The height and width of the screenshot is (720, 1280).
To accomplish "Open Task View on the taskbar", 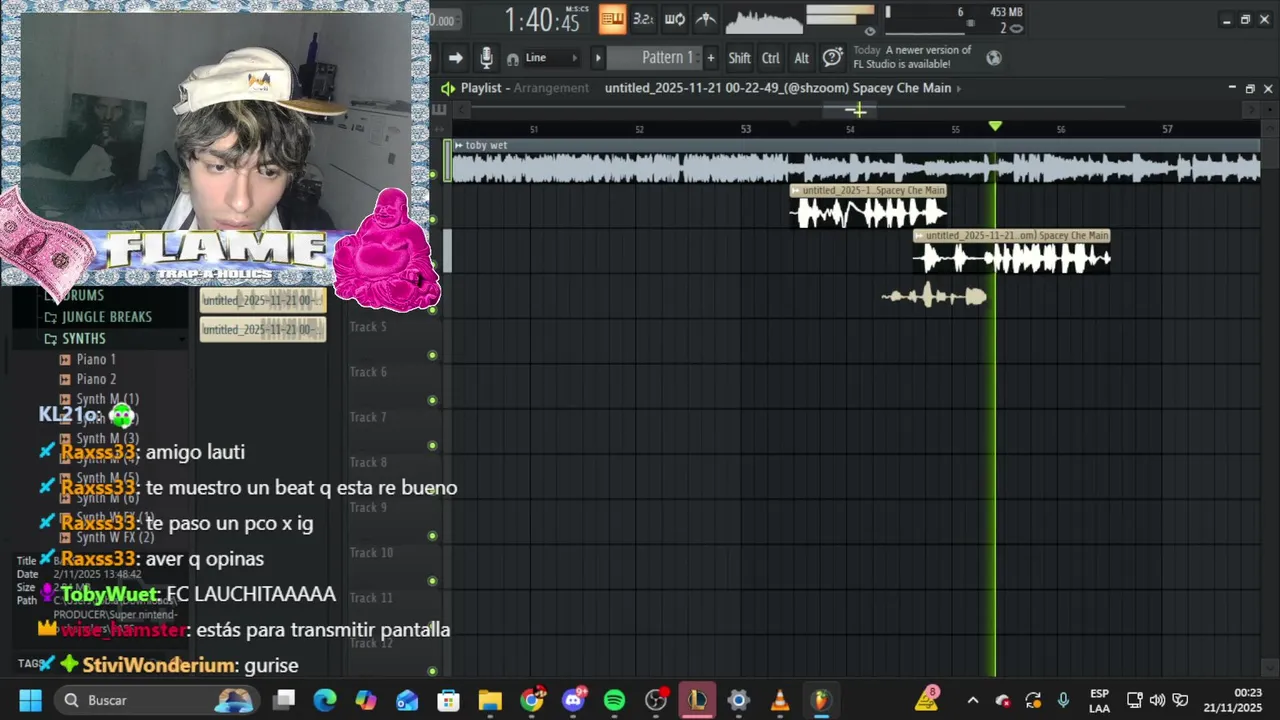I will click(284, 700).
